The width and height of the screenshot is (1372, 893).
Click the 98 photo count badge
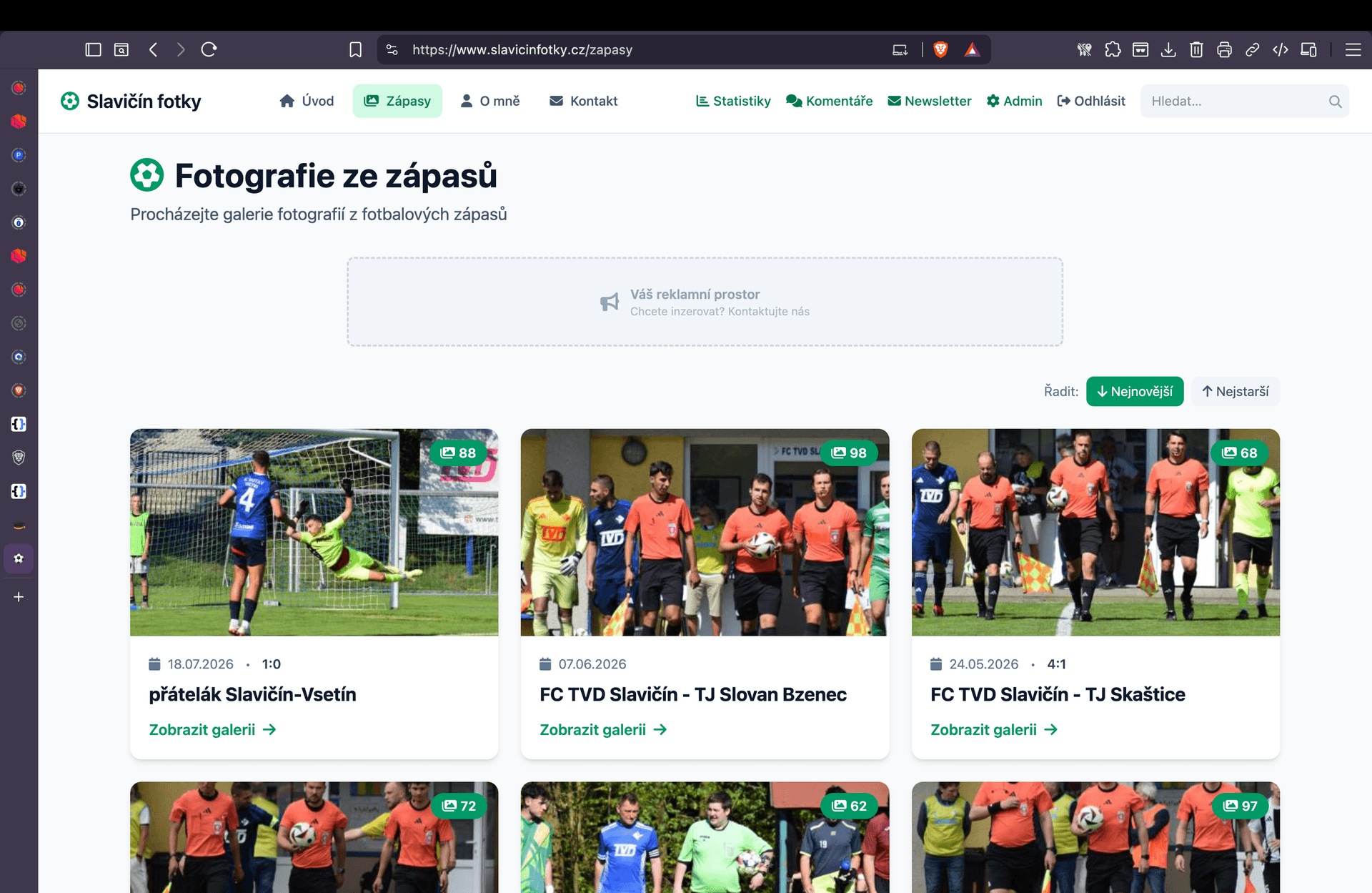(849, 453)
